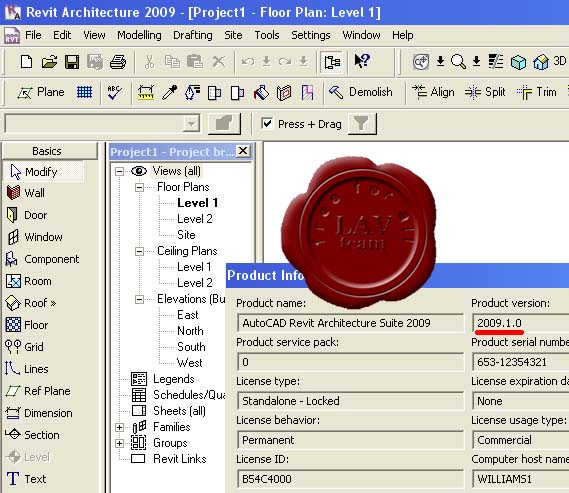Viewport: 569px width, 493px height.
Task: Click the Delete X icon
Action: [218, 62]
